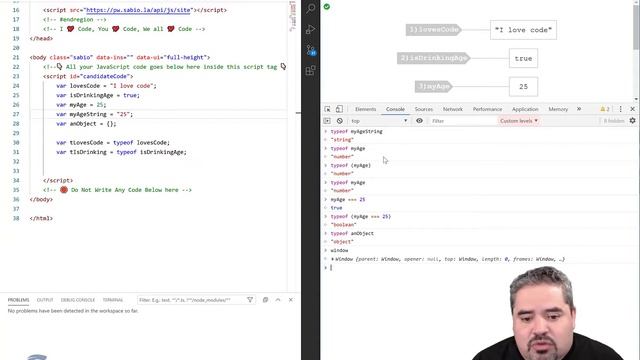Open the DEBUG CONSOLE panel tab
The height and width of the screenshot is (360, 640).
(x=78, y=300)
